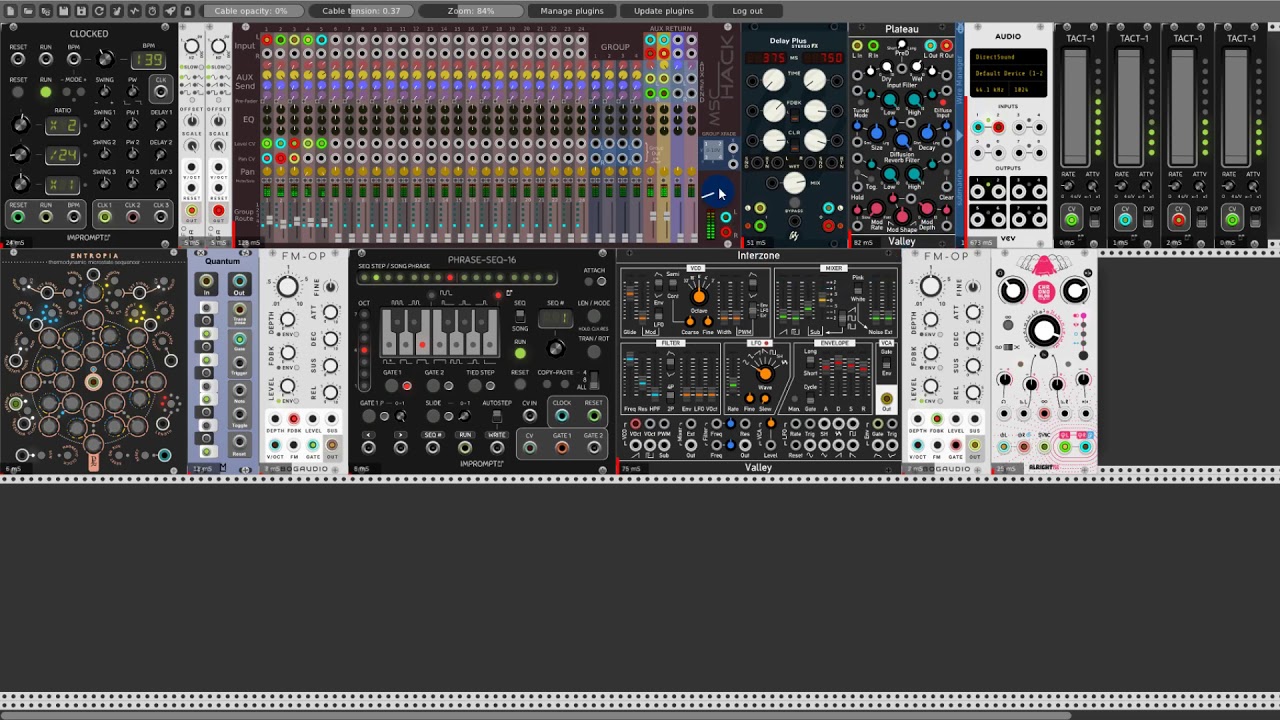The width and height of the screenshot is (1280, 720).
Task: Click the yellow Out jack on Interzone
Action: (886, 400)
